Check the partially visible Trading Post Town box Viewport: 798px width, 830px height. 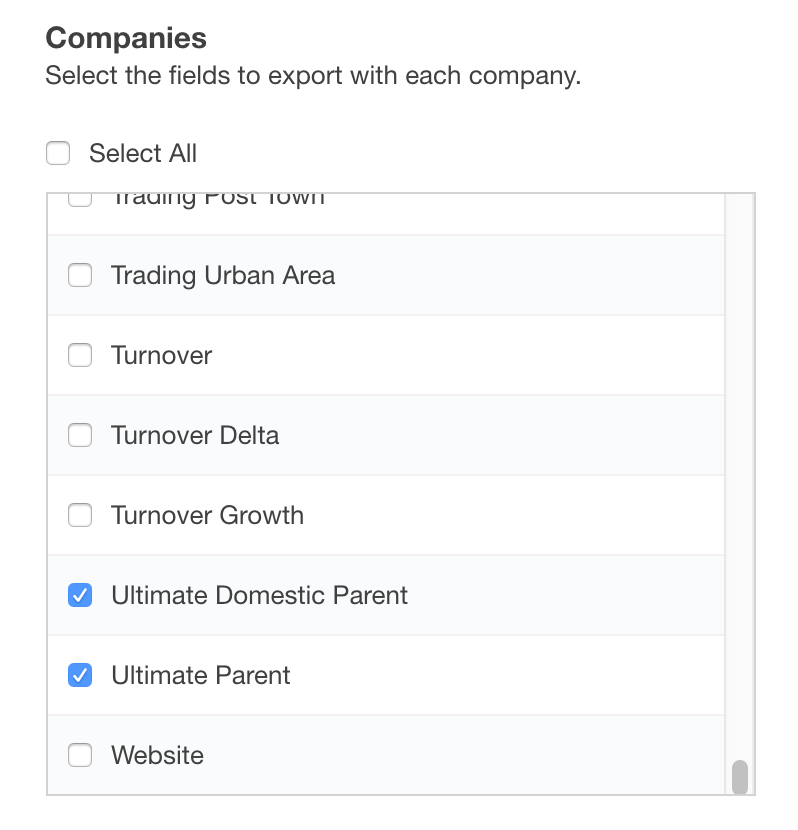[80, 200]
